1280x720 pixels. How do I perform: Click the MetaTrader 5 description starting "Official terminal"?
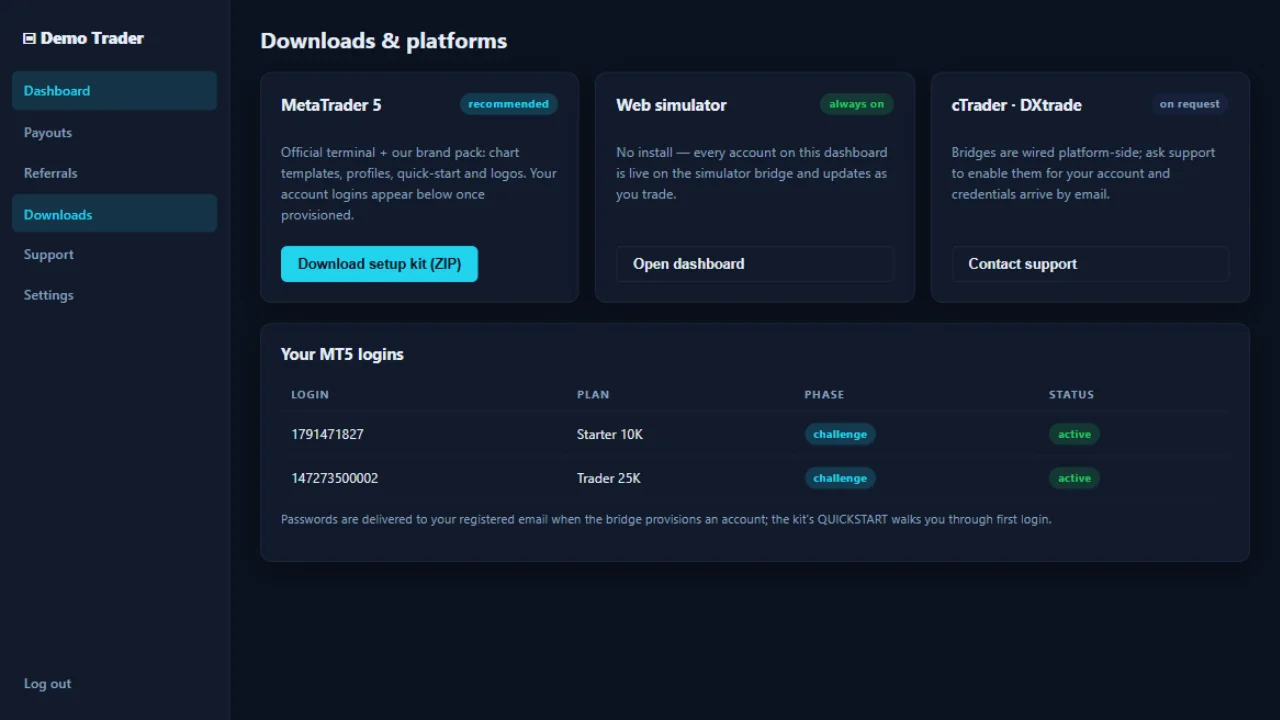point(419,184)
